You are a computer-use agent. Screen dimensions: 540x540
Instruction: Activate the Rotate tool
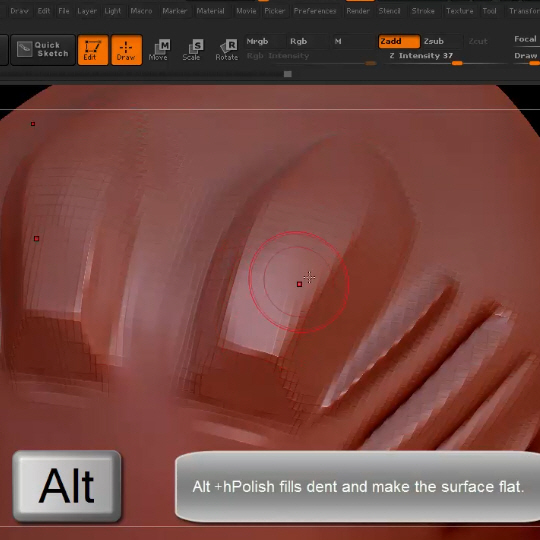tap(227, 50)
